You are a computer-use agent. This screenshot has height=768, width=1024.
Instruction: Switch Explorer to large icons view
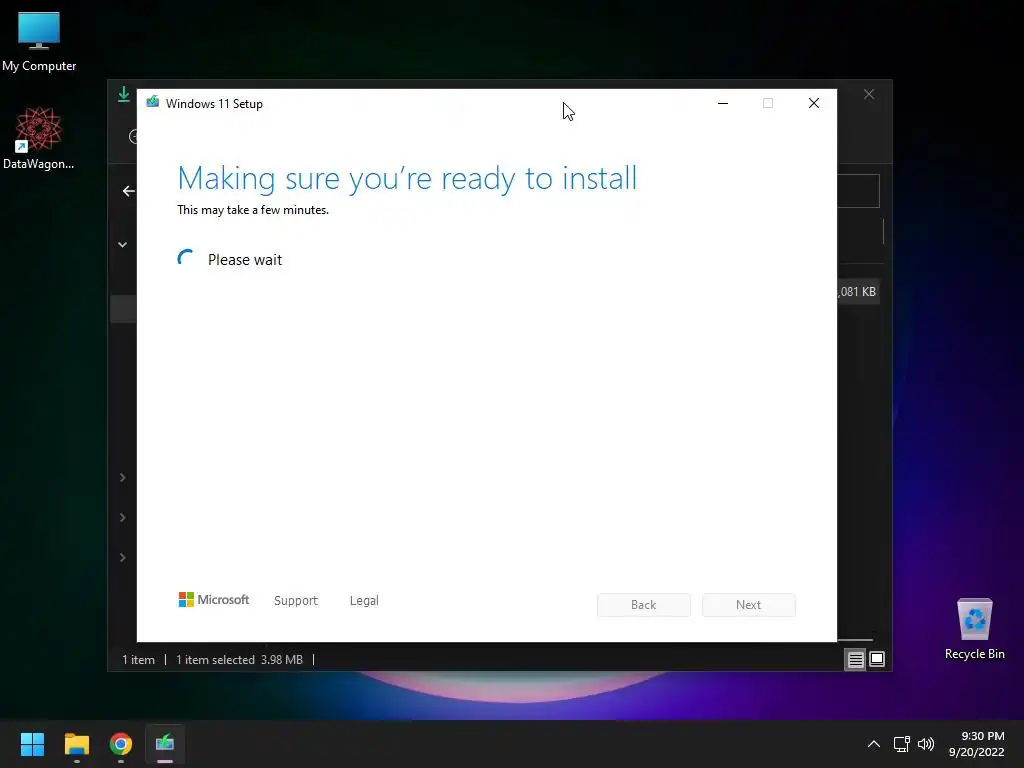click(x=877, y=659)
